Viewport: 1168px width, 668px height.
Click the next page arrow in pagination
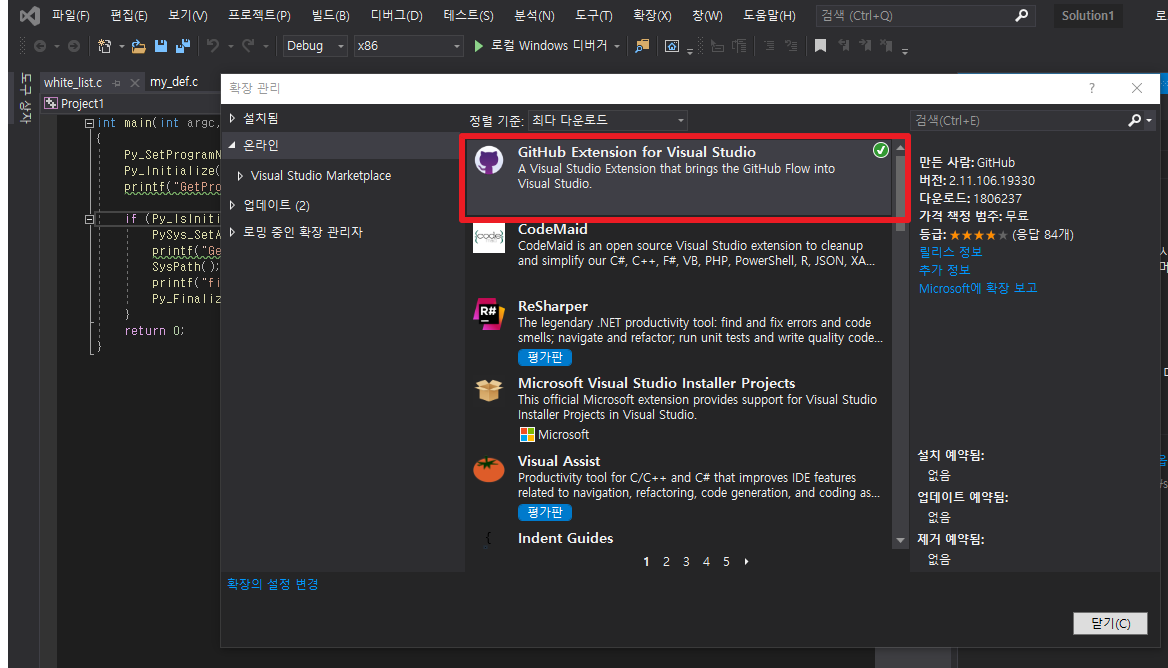[746, 562]
